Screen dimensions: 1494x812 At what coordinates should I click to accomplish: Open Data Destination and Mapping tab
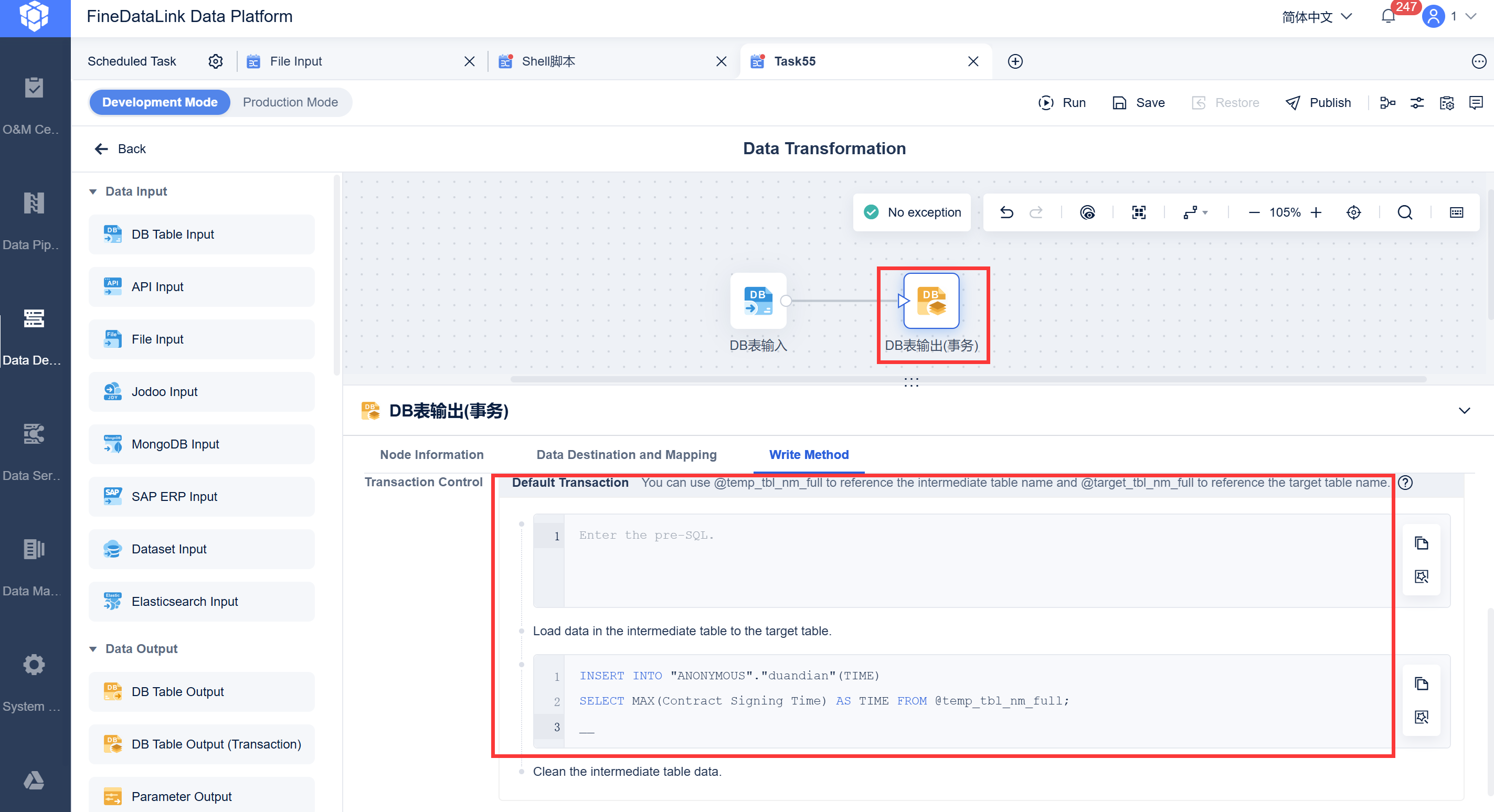click(x=627, y=455)
